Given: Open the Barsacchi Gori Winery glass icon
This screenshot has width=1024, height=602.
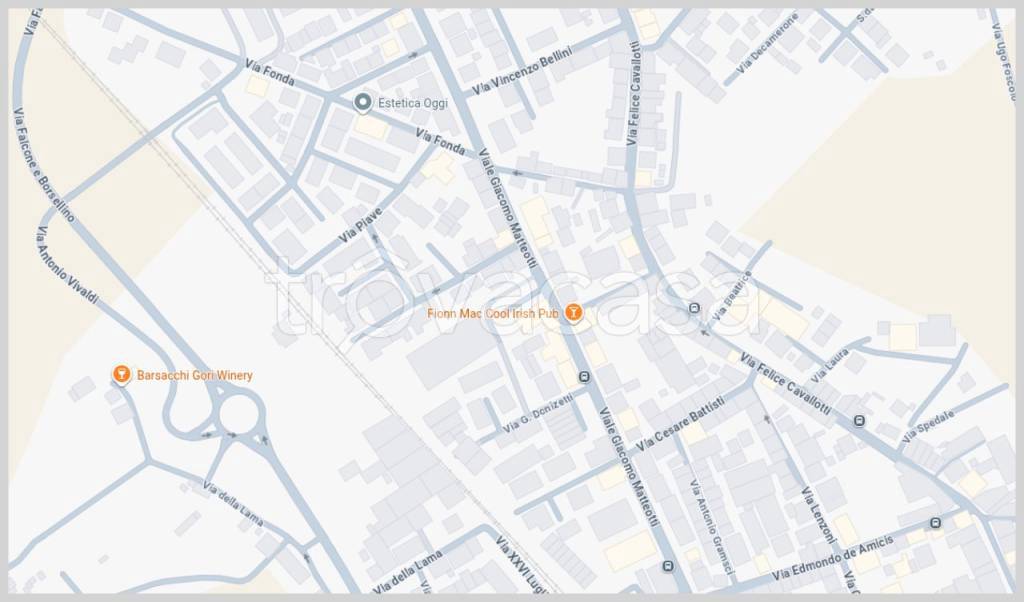Looking at the screenshot, I should 121,374.
